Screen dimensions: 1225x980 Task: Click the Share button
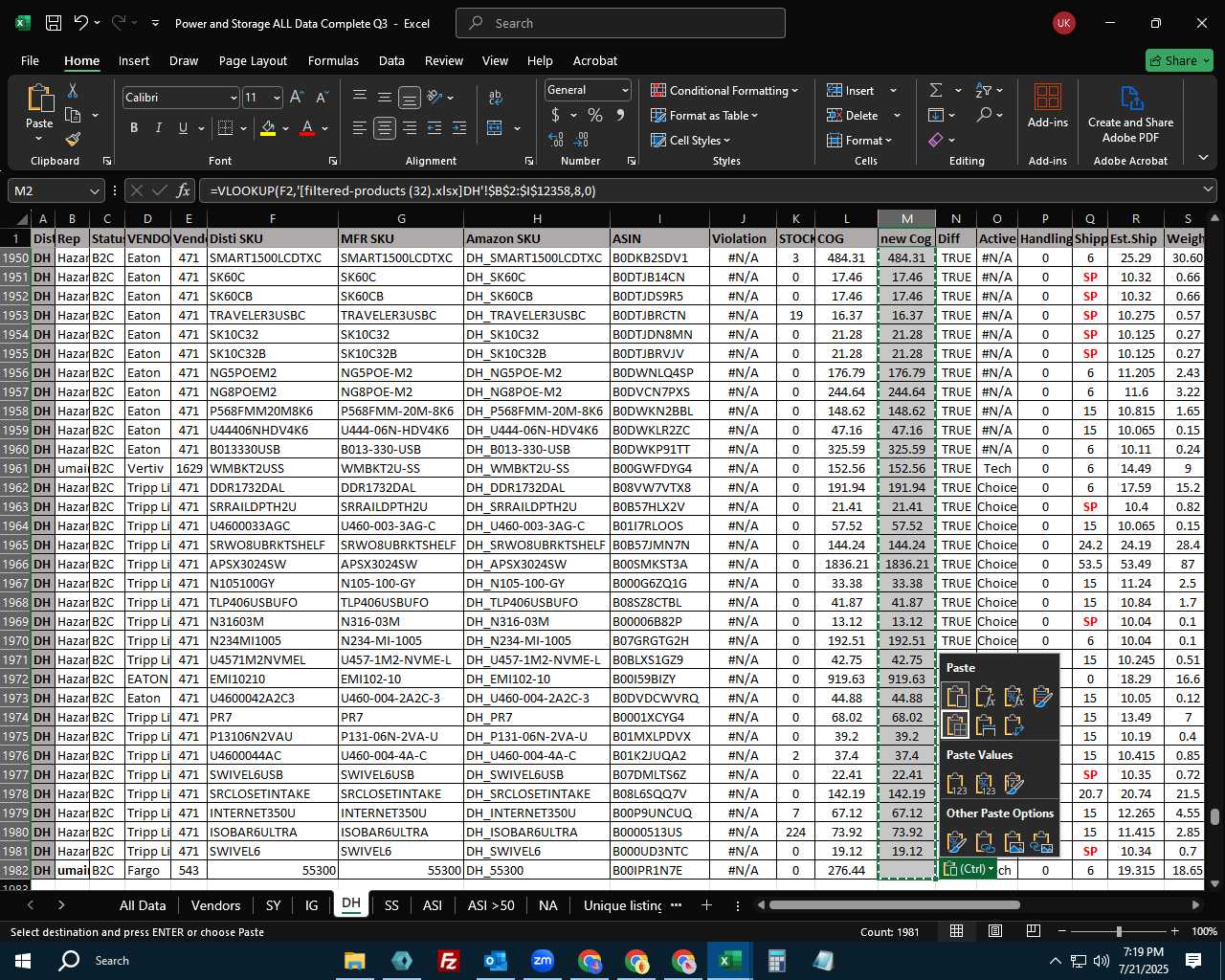click(1179, 60)
